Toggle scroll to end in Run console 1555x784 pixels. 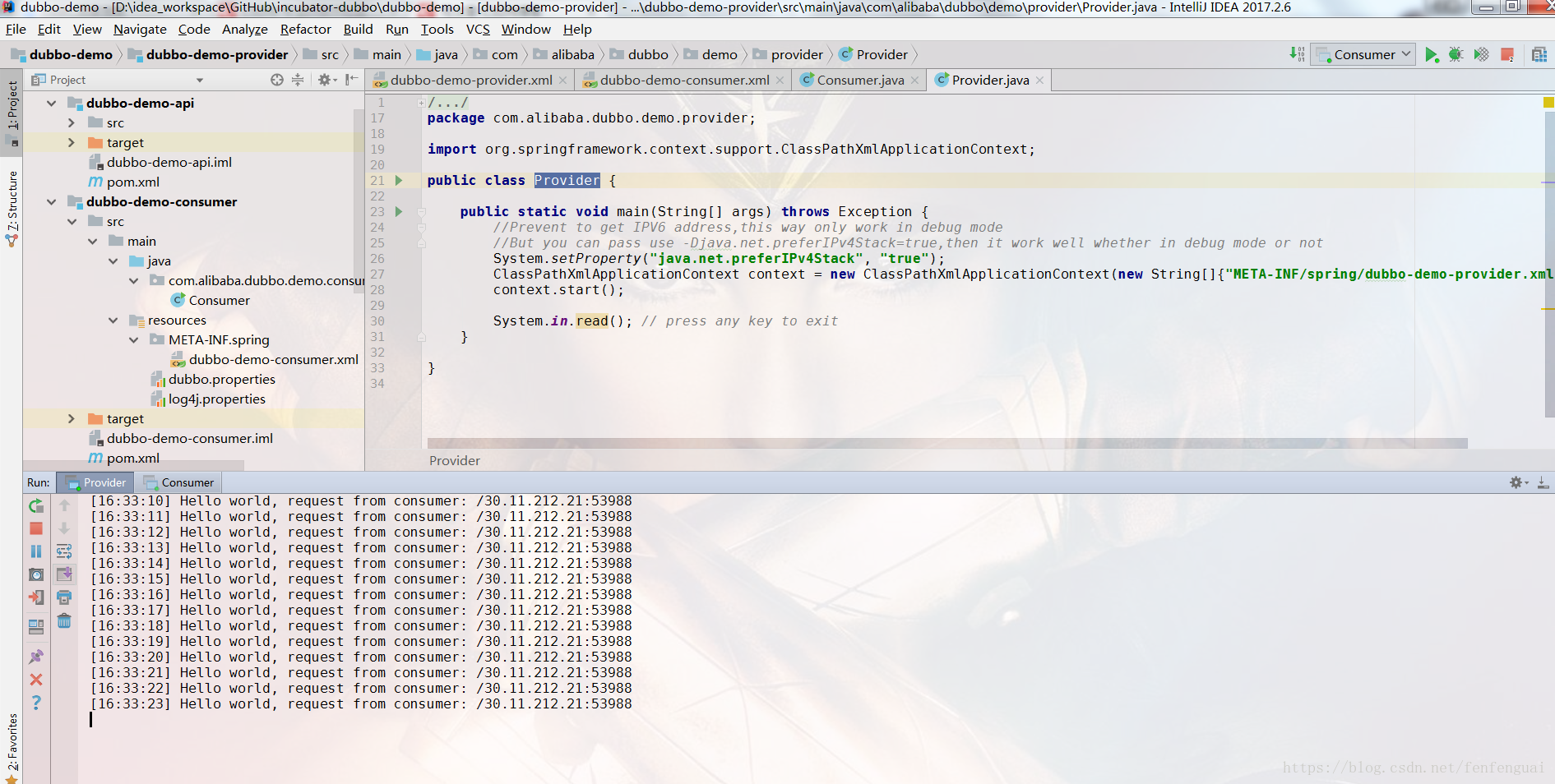click(x=64, y=574)
